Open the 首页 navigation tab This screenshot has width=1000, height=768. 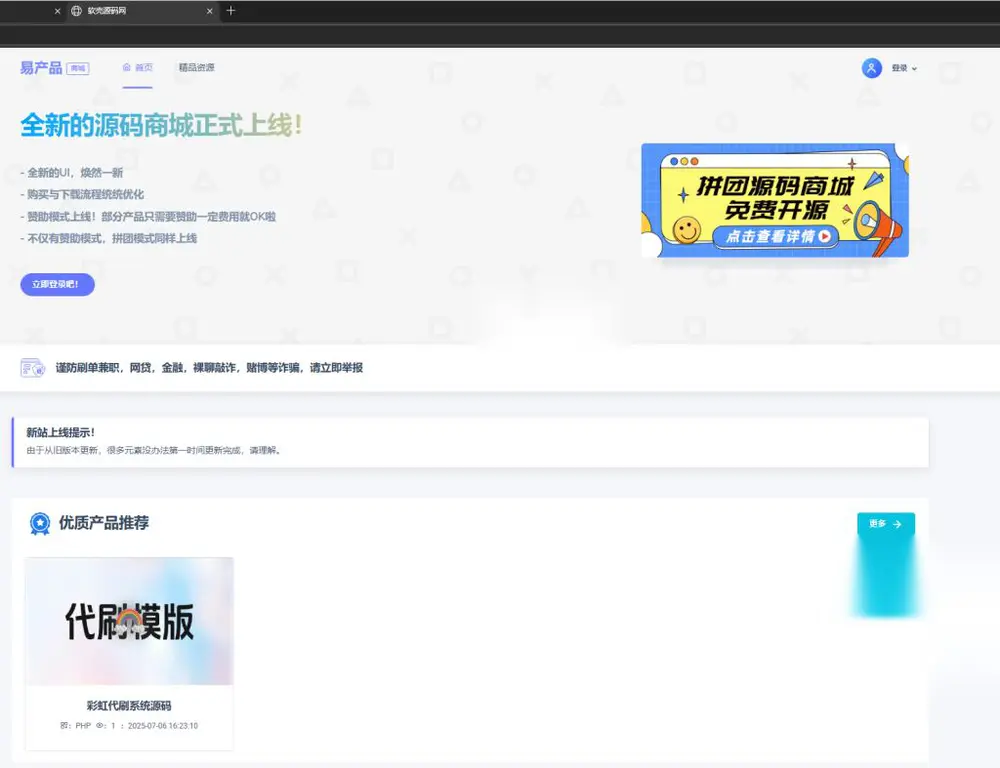pos(138,67)
